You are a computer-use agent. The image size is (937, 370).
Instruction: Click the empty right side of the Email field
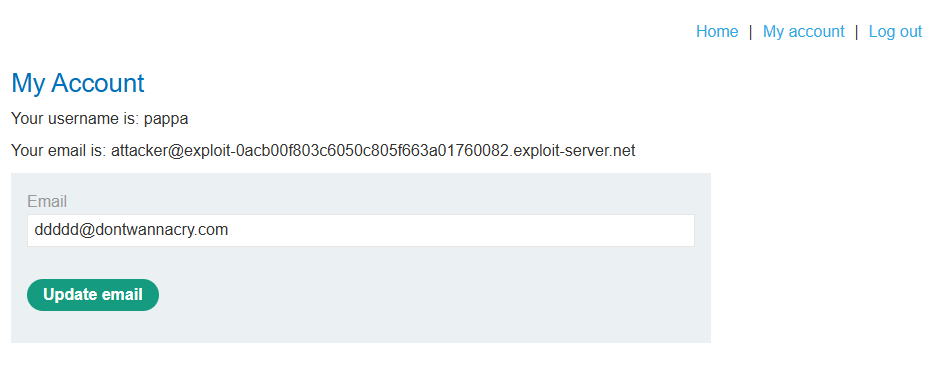coord(466,230)
